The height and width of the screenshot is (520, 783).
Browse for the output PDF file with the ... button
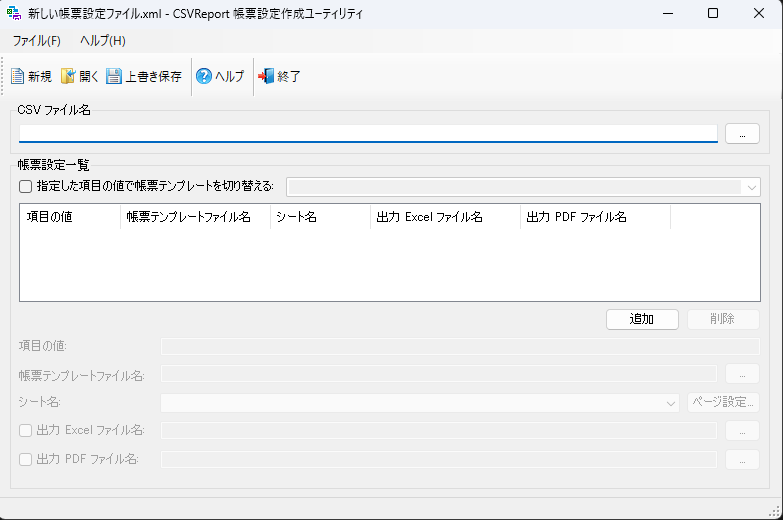coord(742,460)
